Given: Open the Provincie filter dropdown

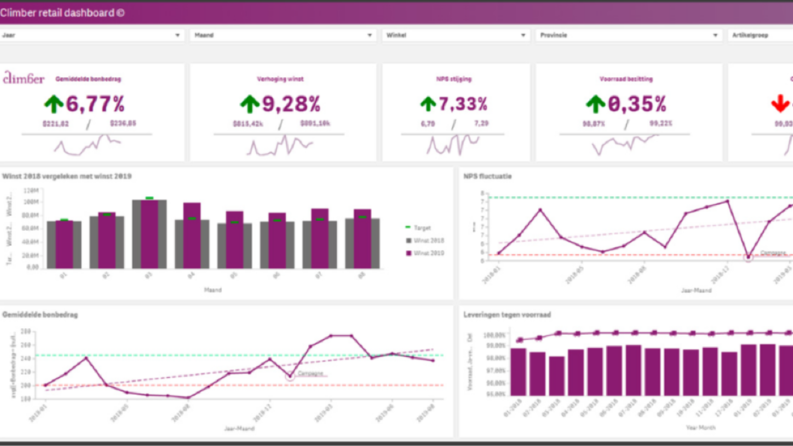Looking at the screenshot, I should 629,35.
